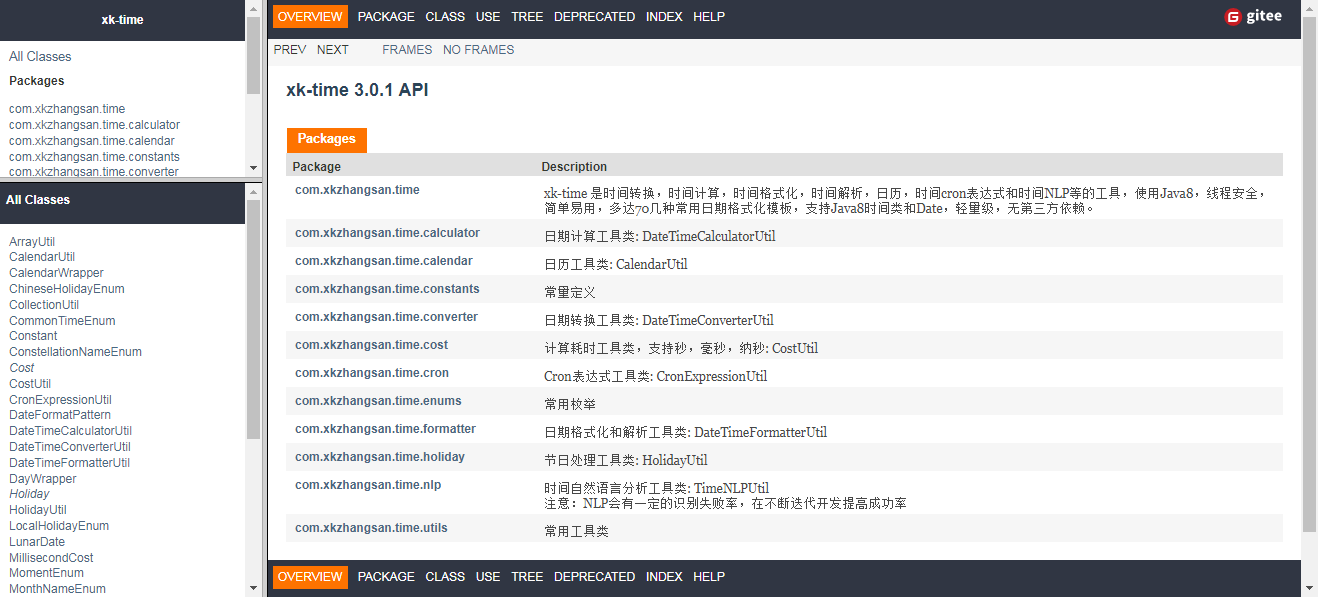Click down arrow of packages list scrollbar

pos(253,168)
